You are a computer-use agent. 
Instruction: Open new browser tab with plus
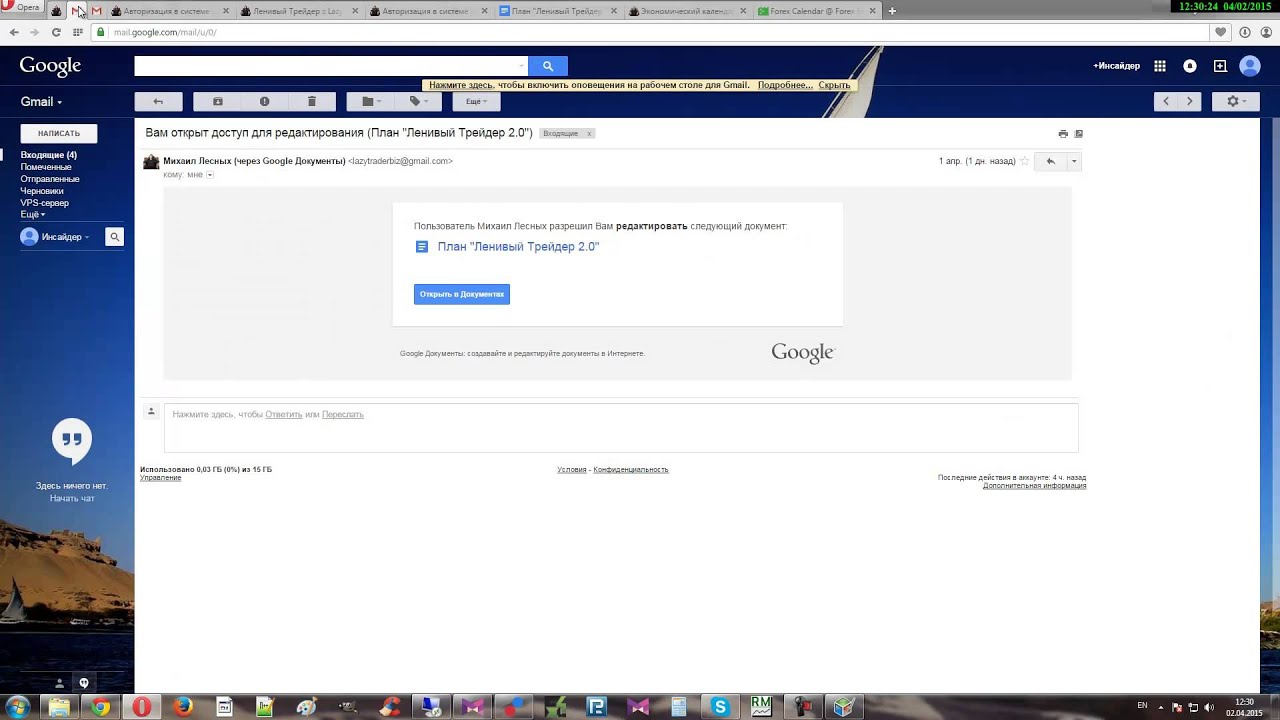point(892,11)
